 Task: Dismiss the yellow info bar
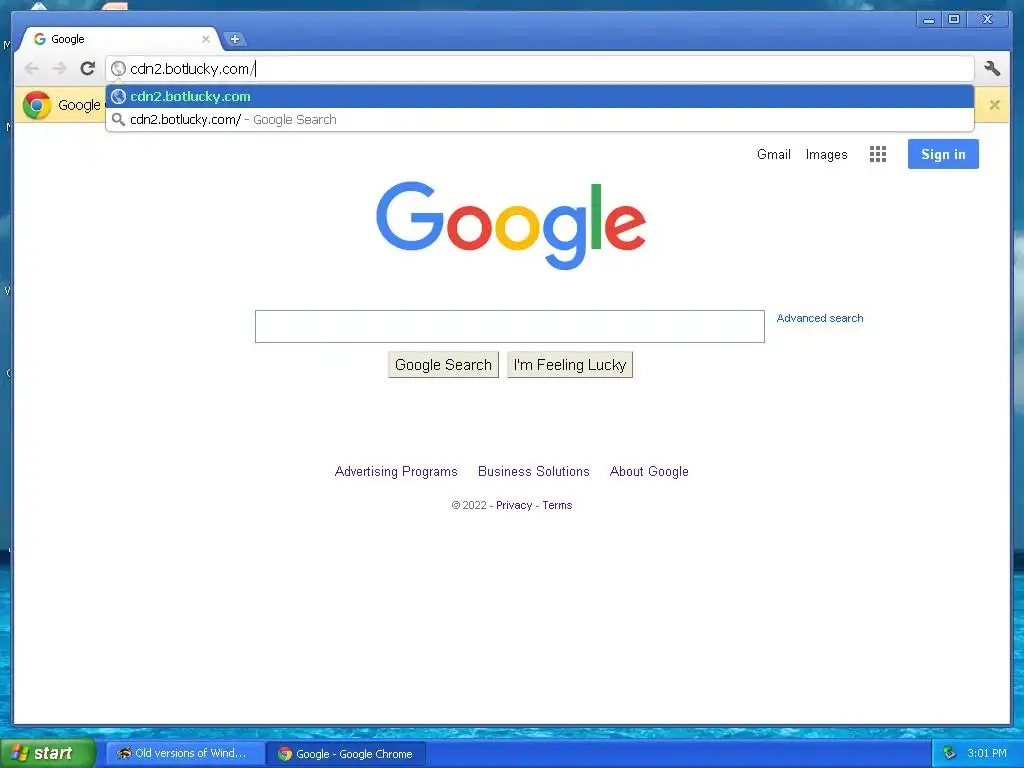pos(995,104)
